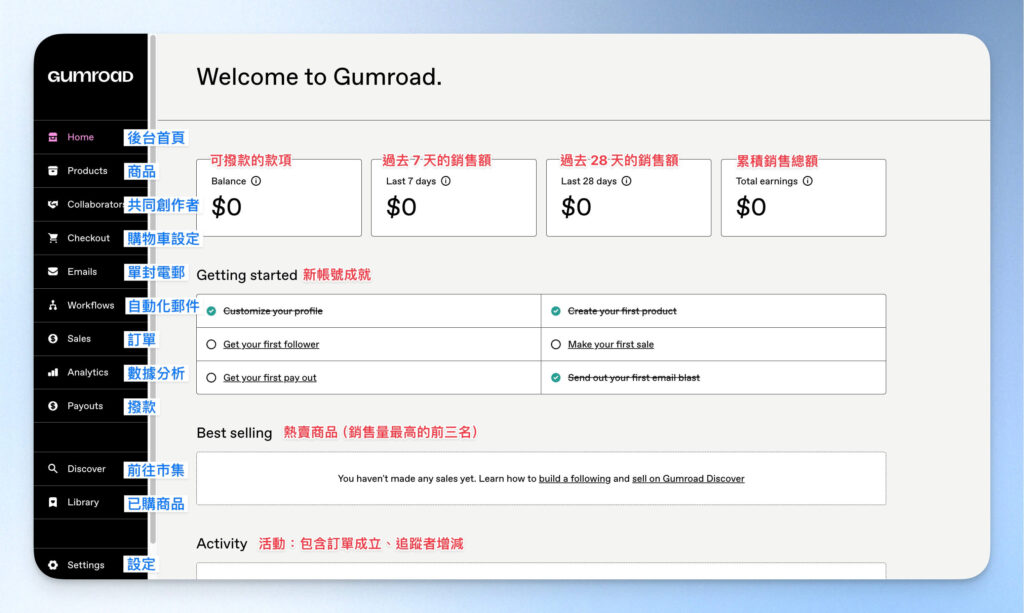Navigate to Emails in sidebar

coord(91,272)
